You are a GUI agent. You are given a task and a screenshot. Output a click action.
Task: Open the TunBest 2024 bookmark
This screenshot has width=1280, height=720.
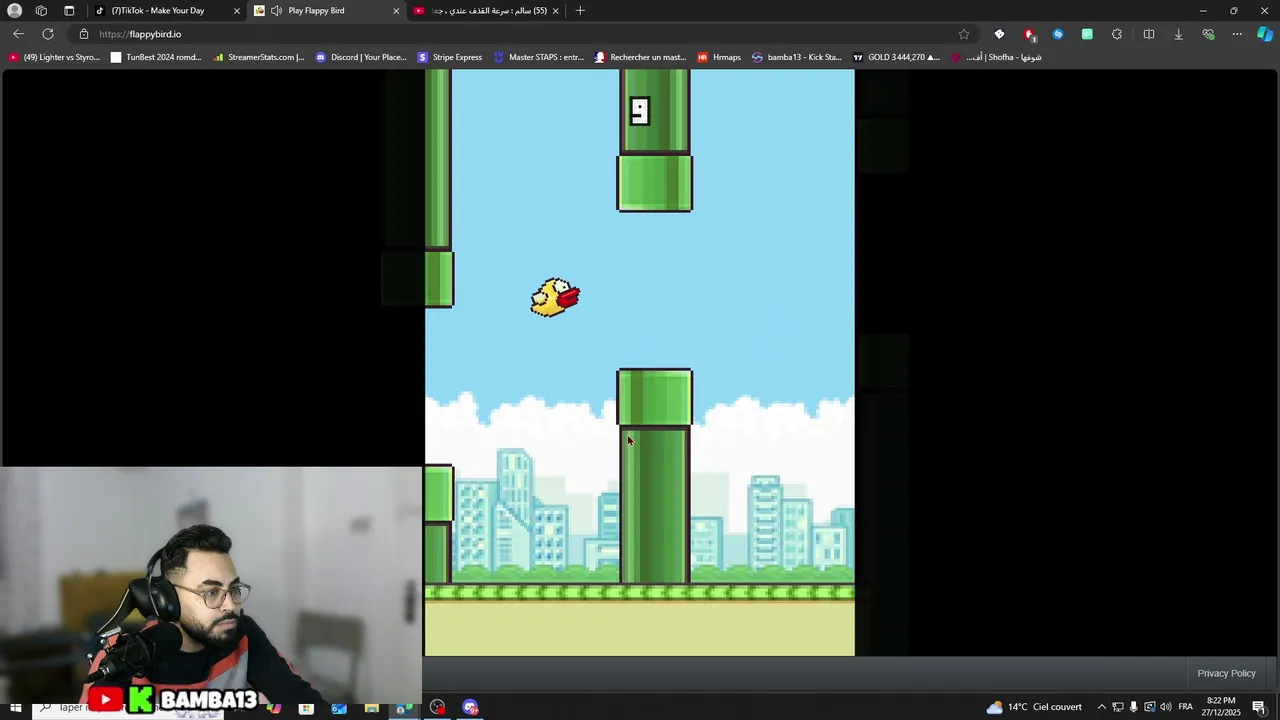coord(156,57)
